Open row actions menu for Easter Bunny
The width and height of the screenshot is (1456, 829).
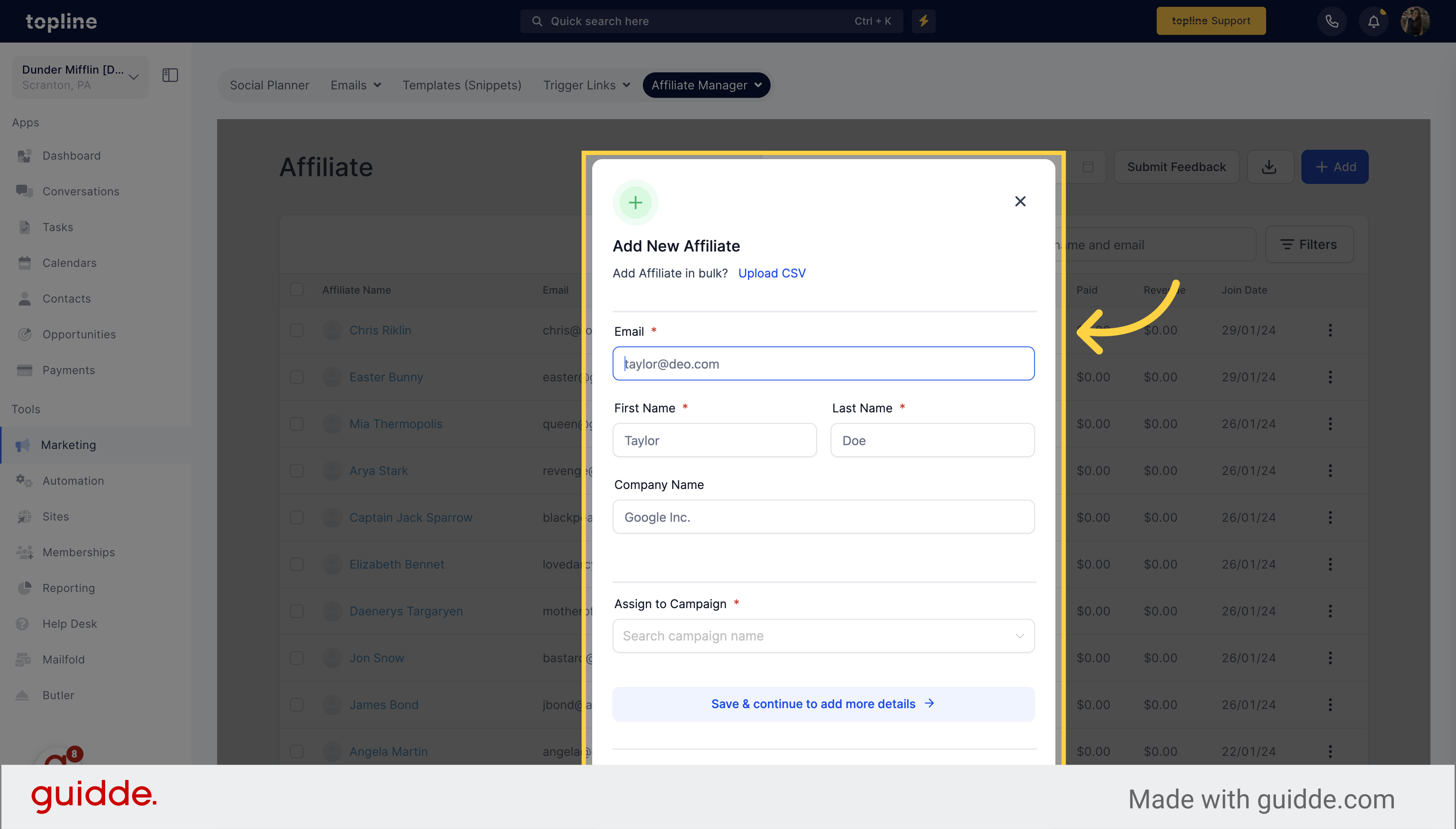pos(1330,377)
